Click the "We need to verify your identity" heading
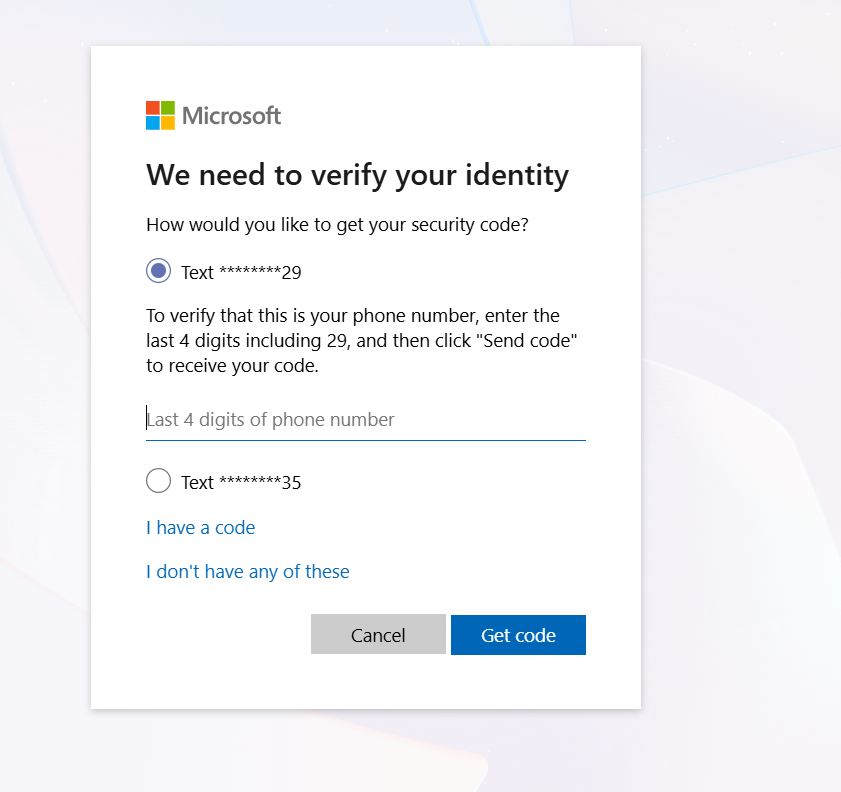The image size is (841, 792). [x=357, y=176]
